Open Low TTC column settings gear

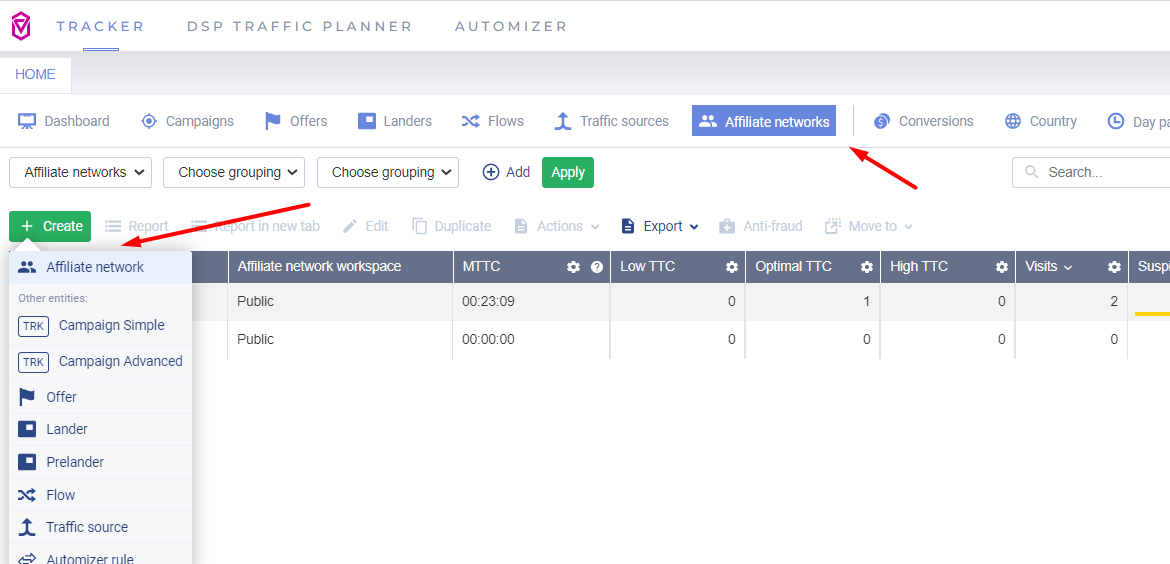click(x=732, y=267)
